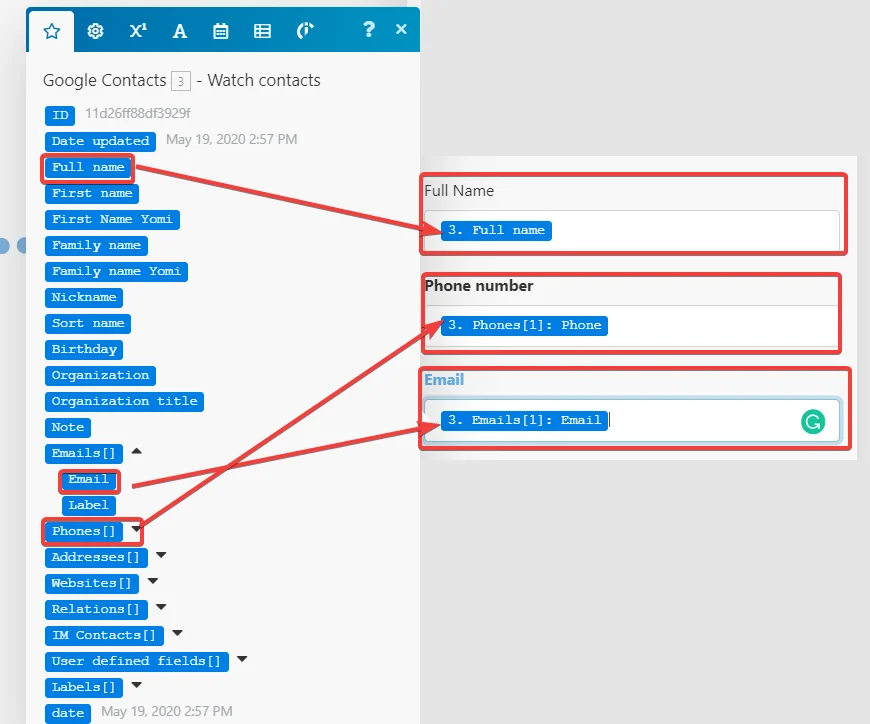Open the array functions table tab

coord(262,31)
